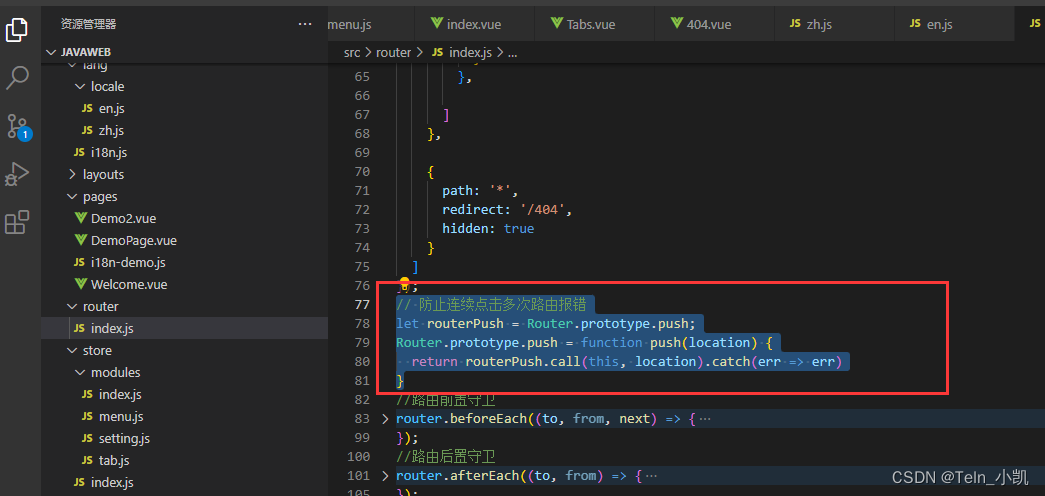This screenshot has width=1045, height=496.
Task: Click the Vue icon beside Welcome.vue
Action: [x=81, y=285]
